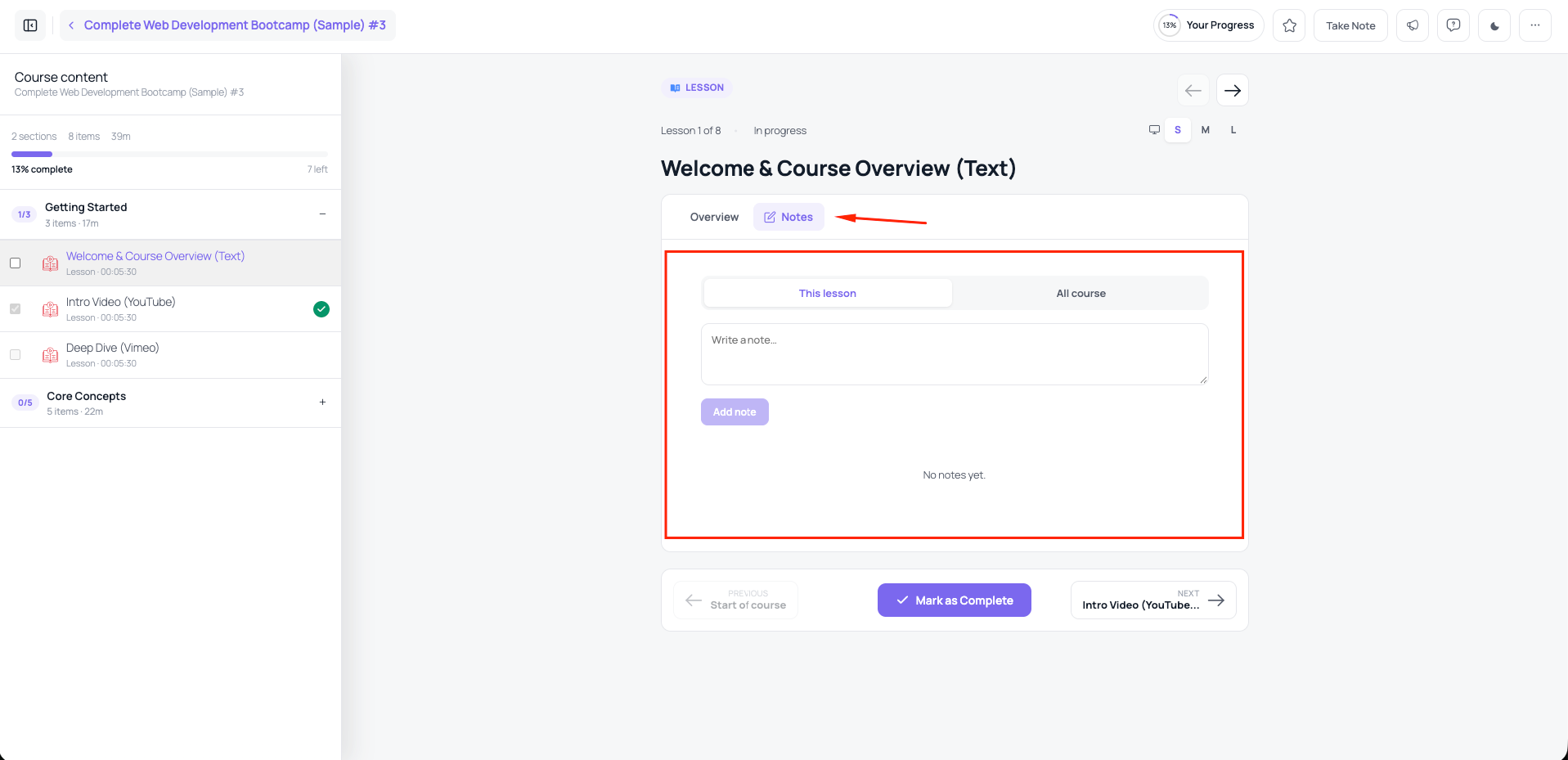Open the help question bubble icon
The image size is (1568, 760).
[1453, 25]
